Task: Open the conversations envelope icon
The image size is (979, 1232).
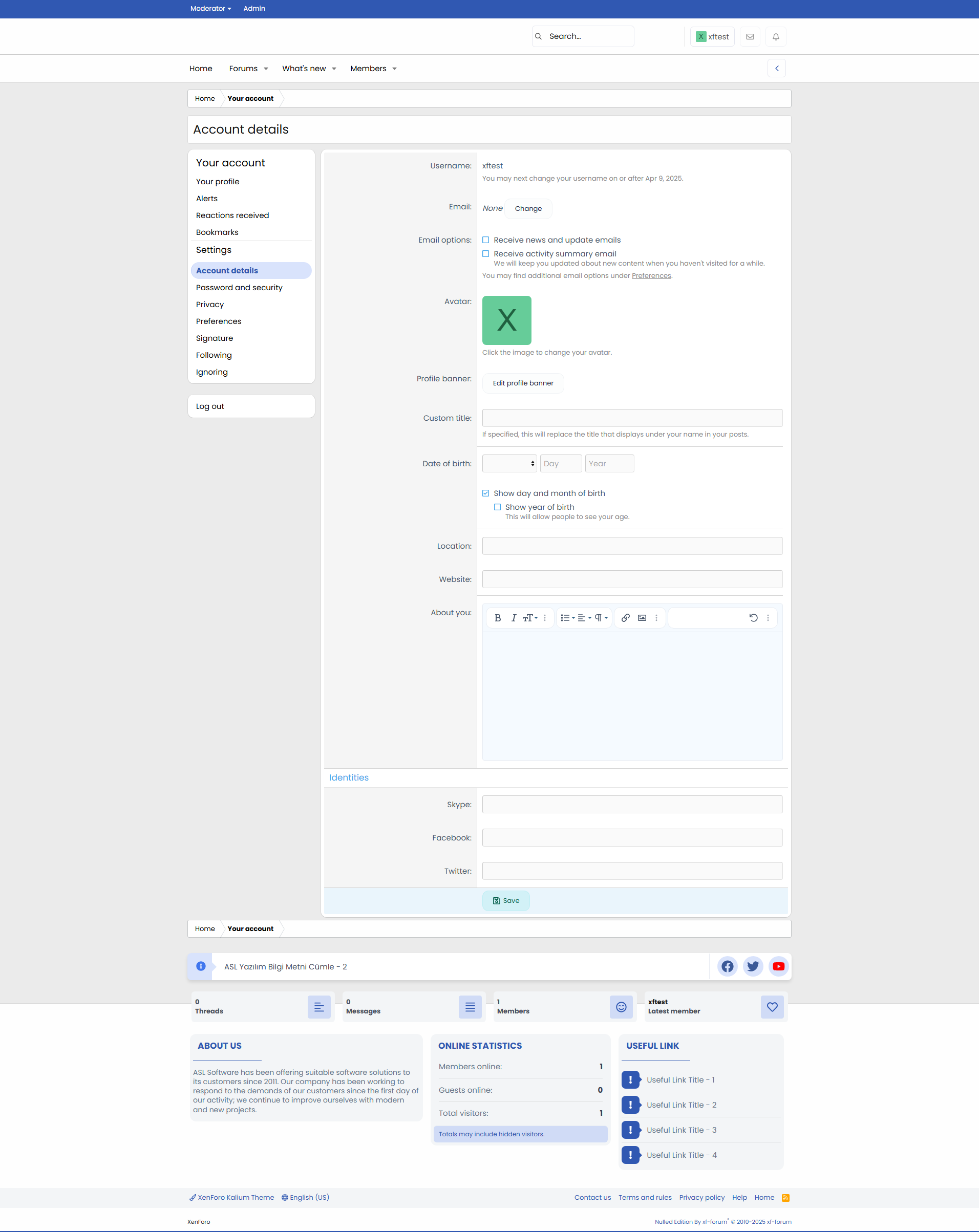Action: [x=750, y=36]
